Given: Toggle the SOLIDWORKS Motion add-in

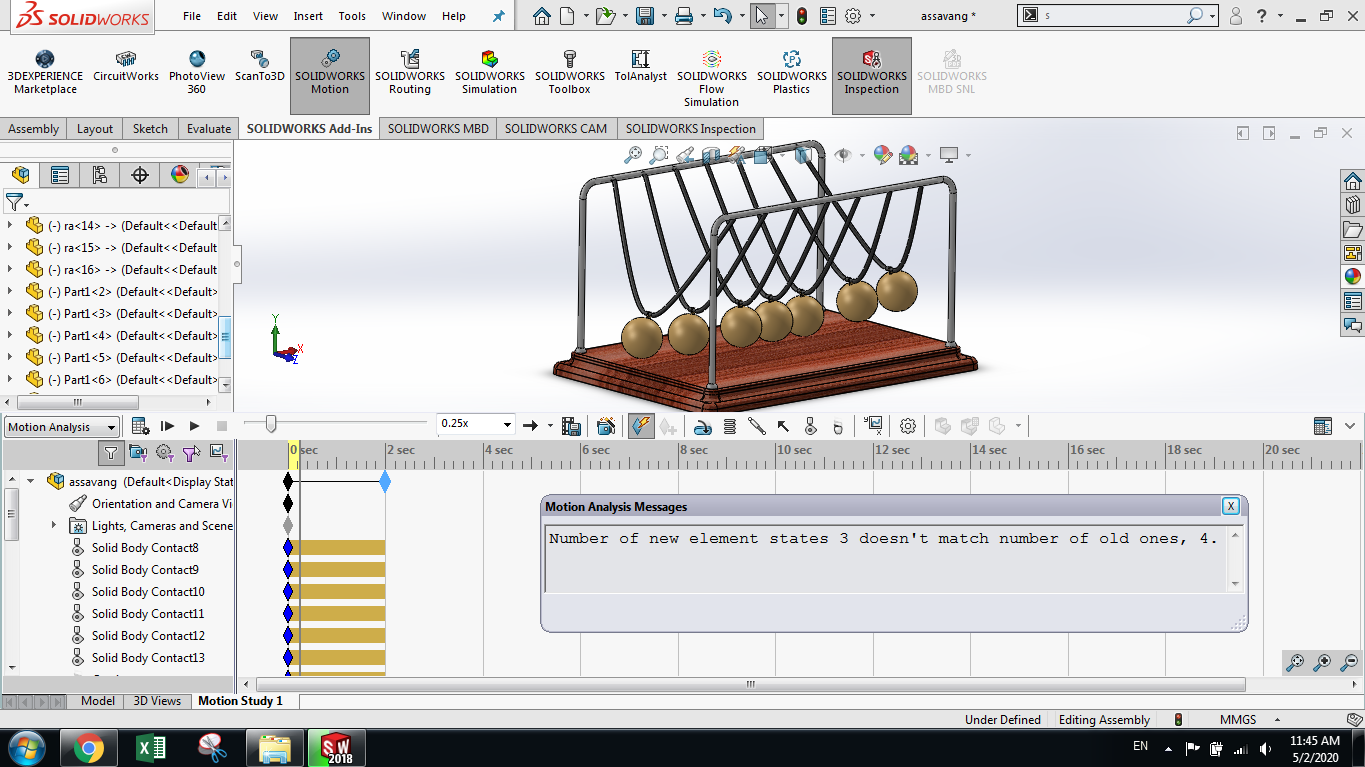Looking at the screenshot, I should click(330, 76).
